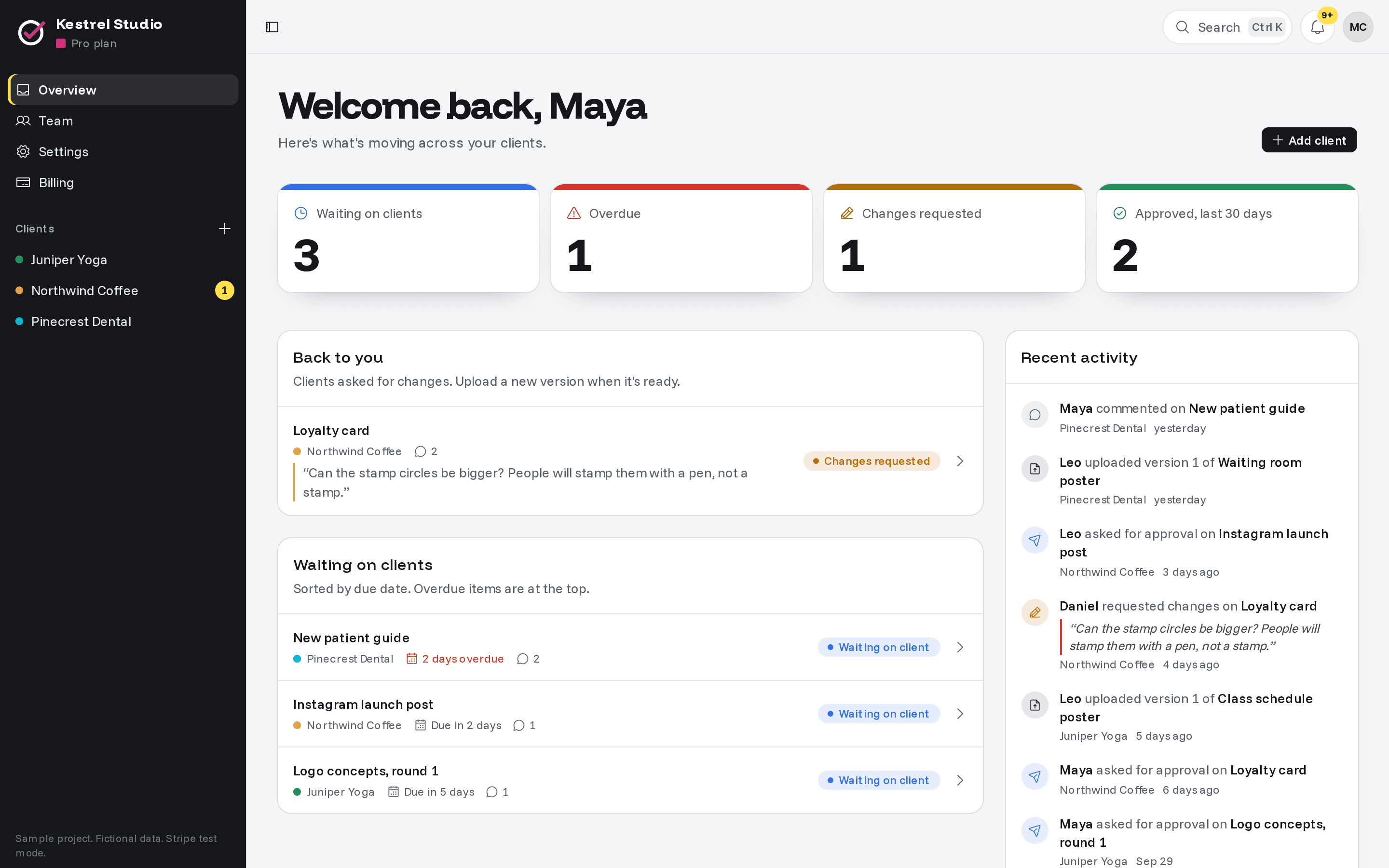Click the Approved checkmark circle icon

(x=1119, y=214)
